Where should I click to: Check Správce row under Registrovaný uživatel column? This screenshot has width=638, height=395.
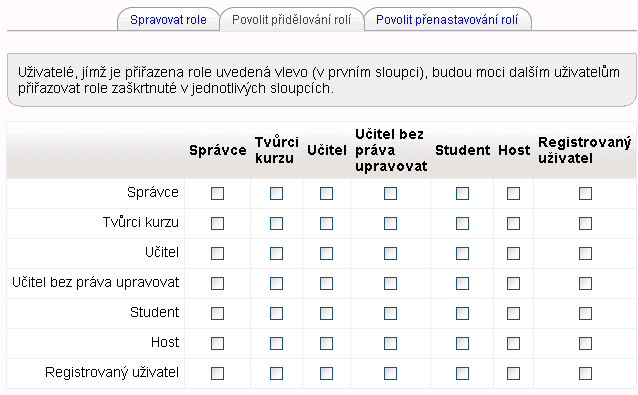pyautogui.click(x=585, y=193)
